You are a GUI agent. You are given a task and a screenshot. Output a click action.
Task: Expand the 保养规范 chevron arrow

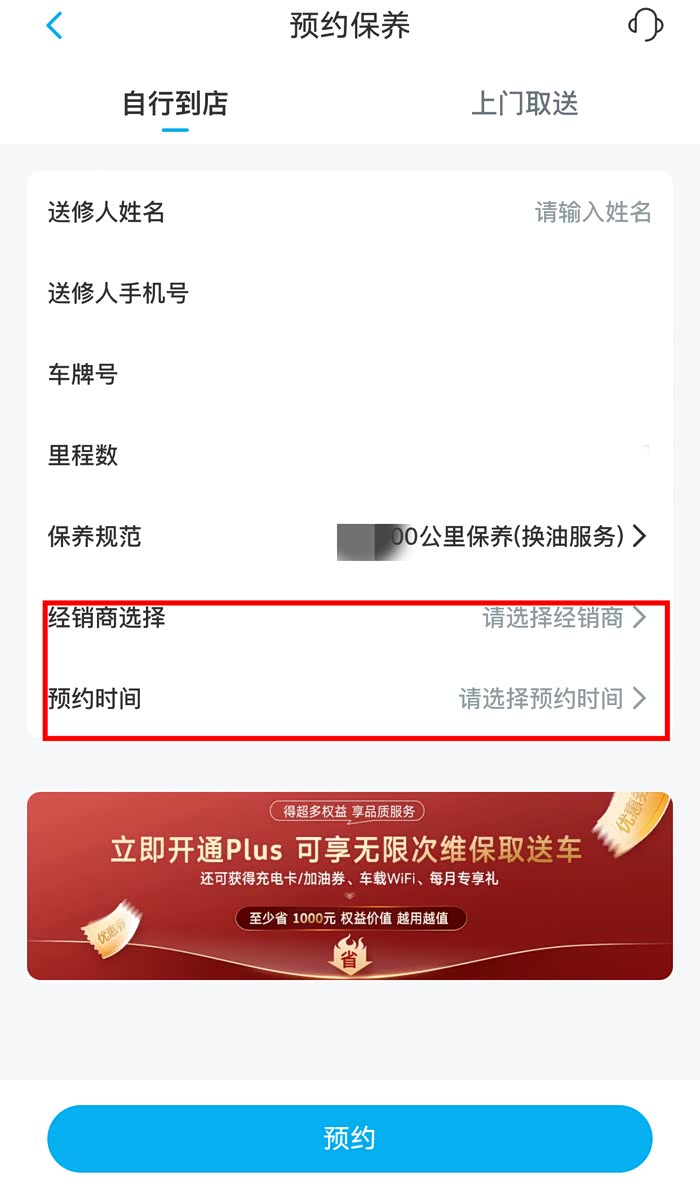[640, 536]
